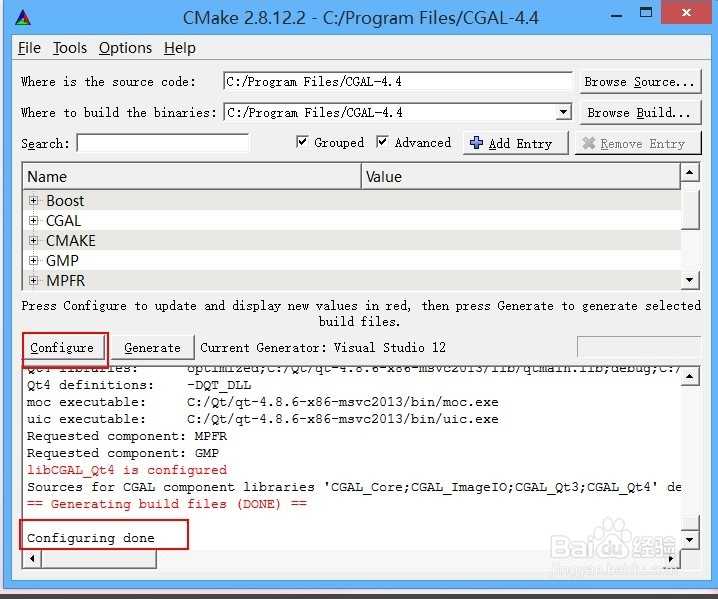Click 'Generating build files (DONE)' log line

167,504
